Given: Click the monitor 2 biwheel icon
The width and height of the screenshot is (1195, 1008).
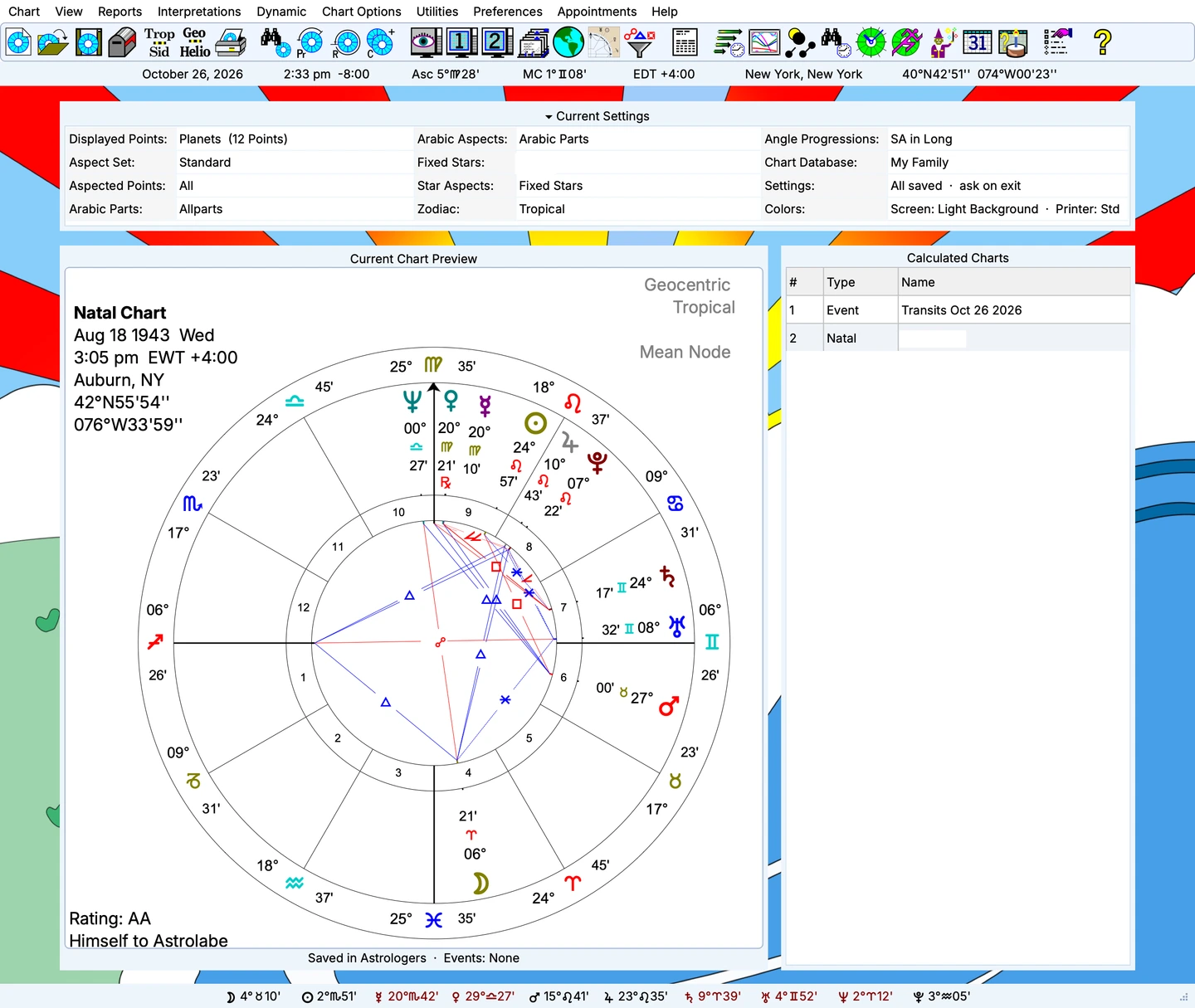Looking at the screenshot, I should click(497, 42).
